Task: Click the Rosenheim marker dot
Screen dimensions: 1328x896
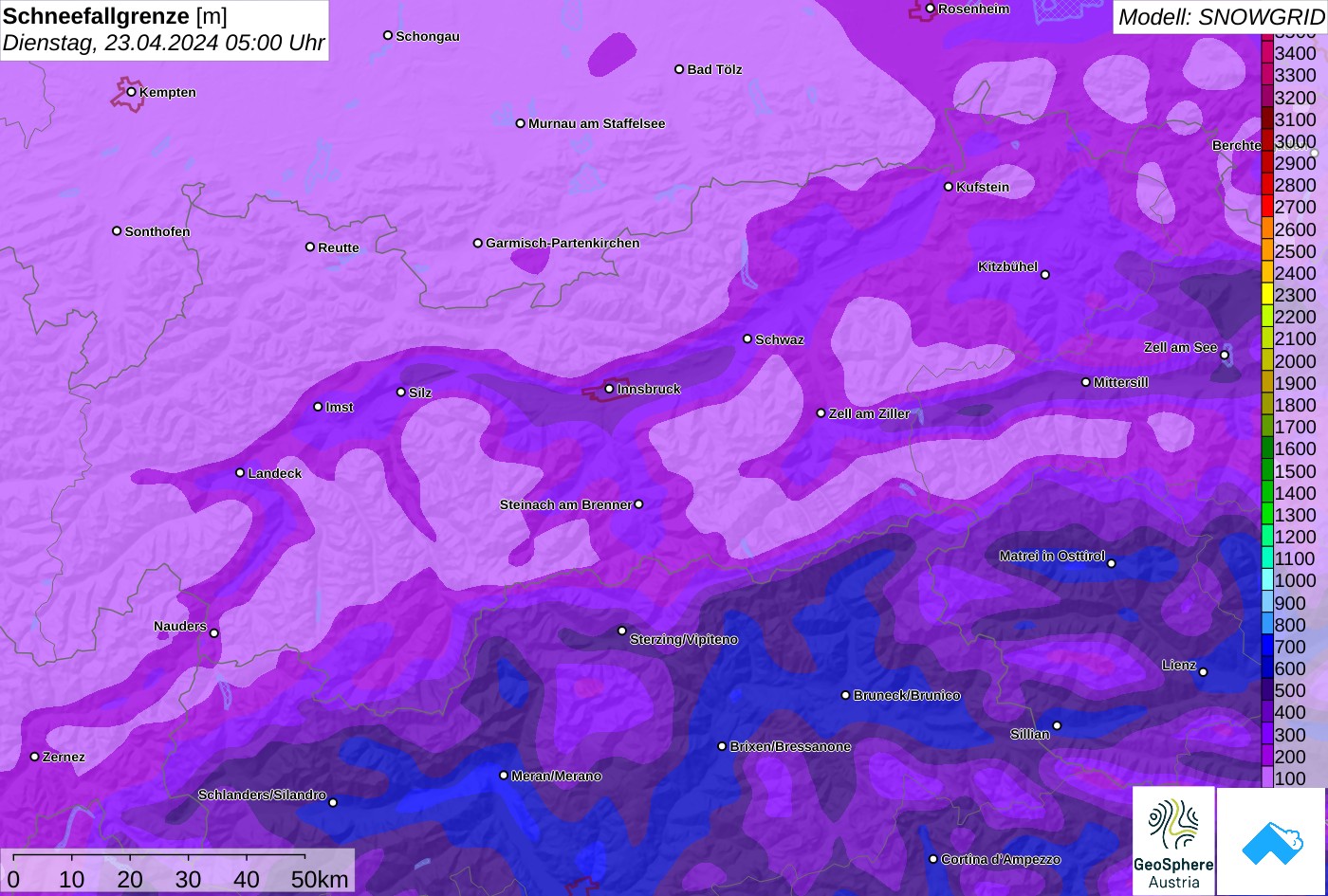Action: (930, 9)
